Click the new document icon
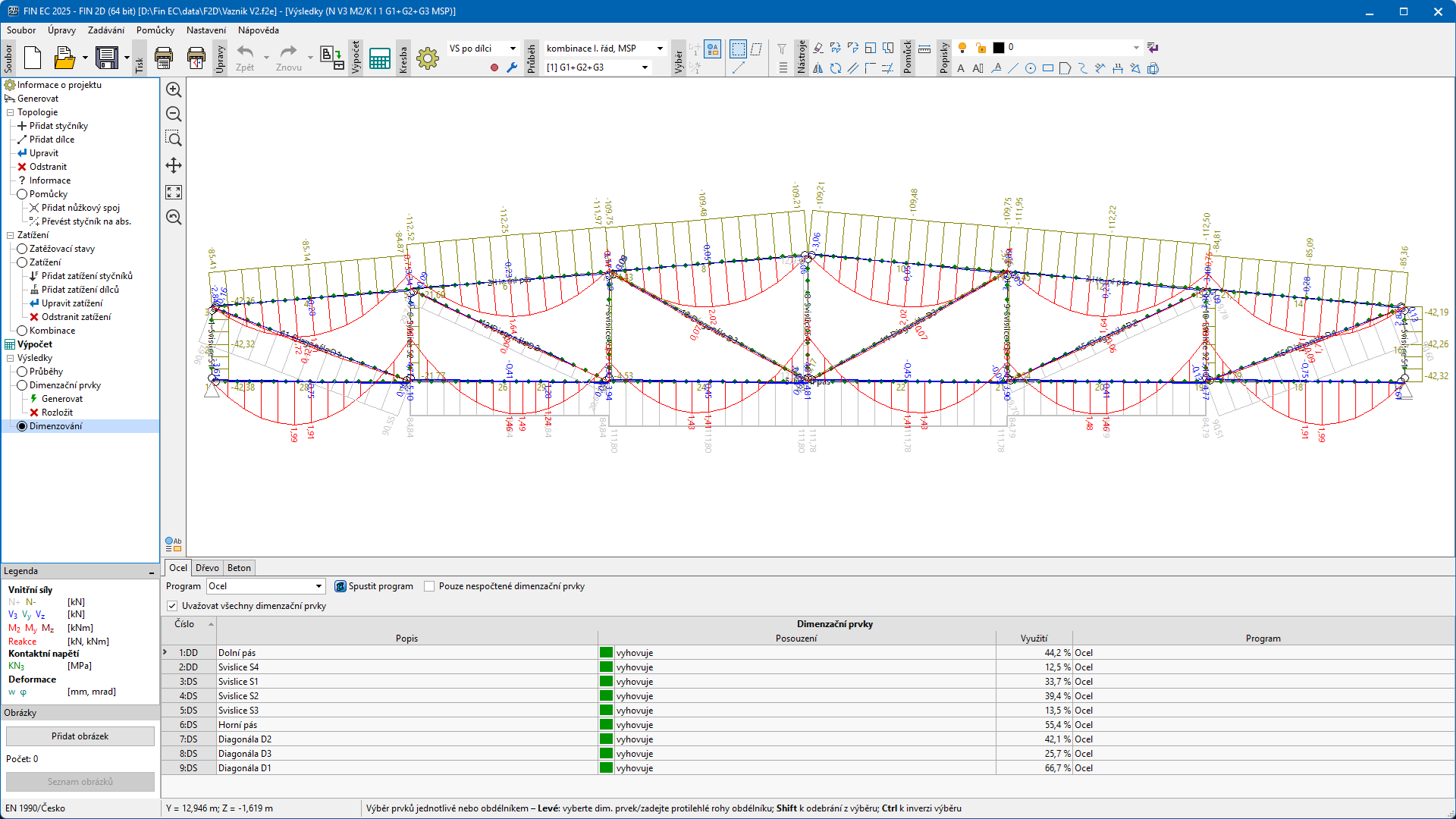Screen dimensions: 1456x819 pos(33,58)
